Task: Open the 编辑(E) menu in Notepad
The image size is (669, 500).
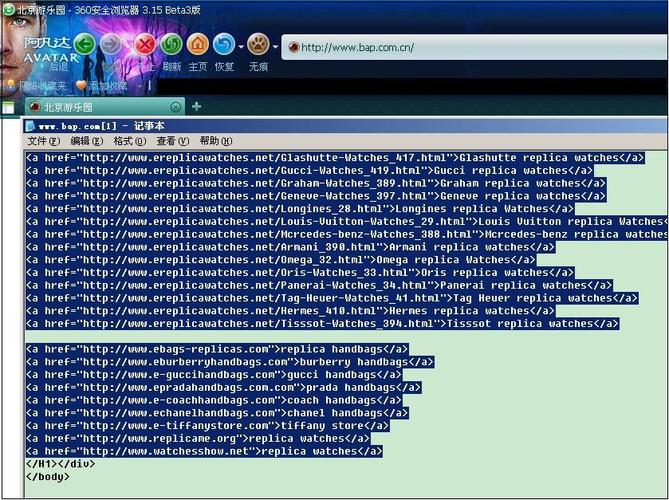Action: tap(87, 141)
